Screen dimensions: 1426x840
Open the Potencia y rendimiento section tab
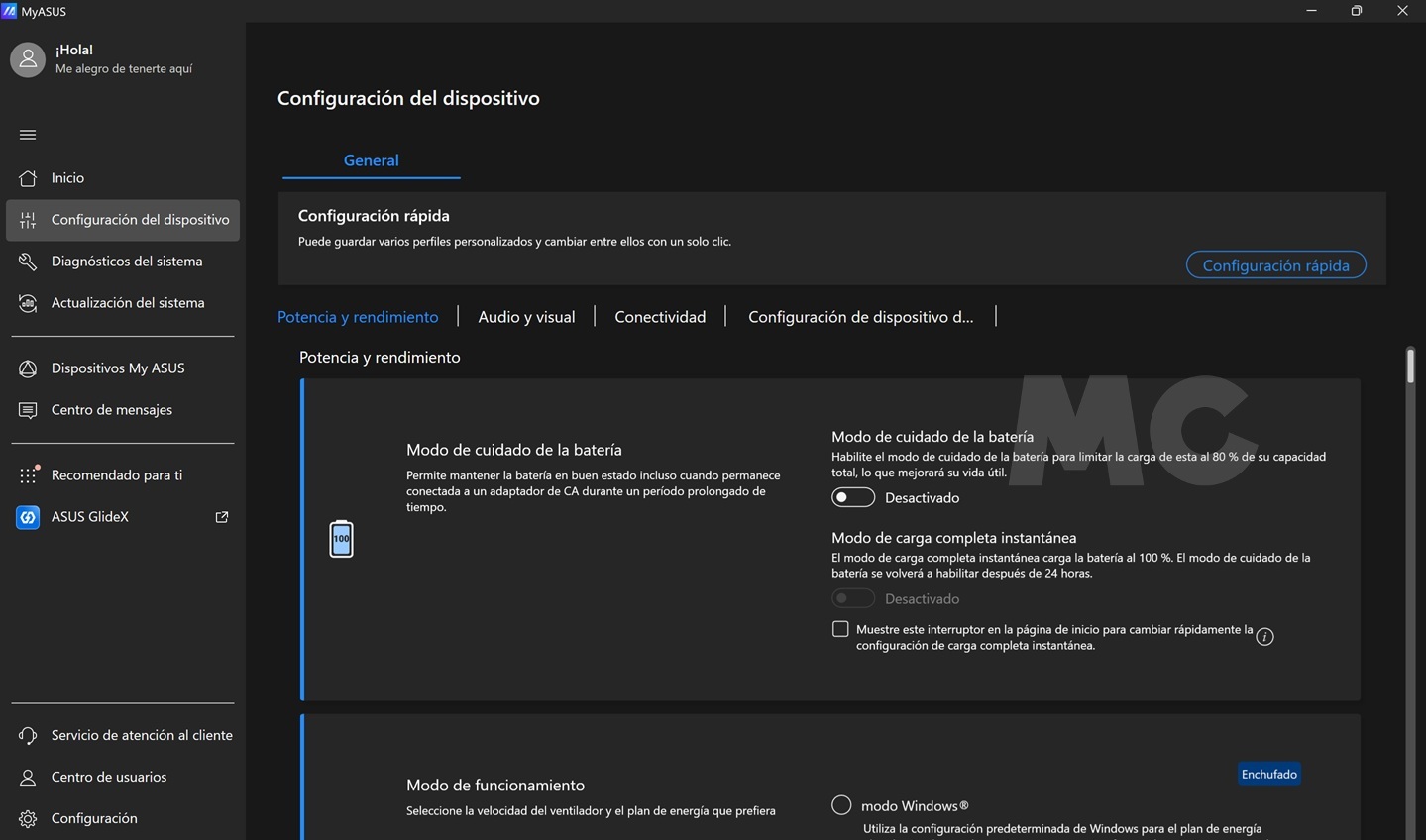click(358, 317)
